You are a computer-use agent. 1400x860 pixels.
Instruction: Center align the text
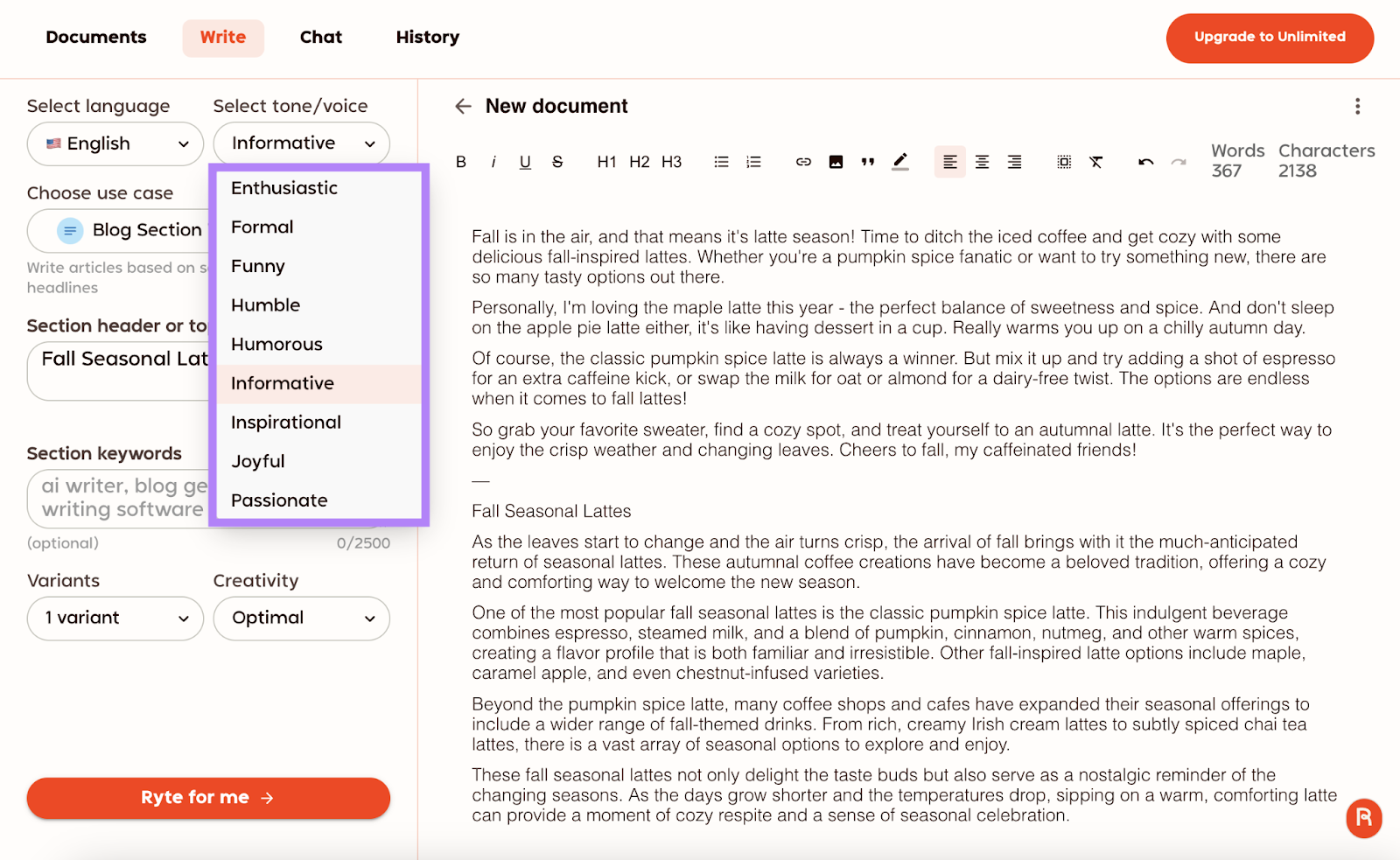pos(982,162)
